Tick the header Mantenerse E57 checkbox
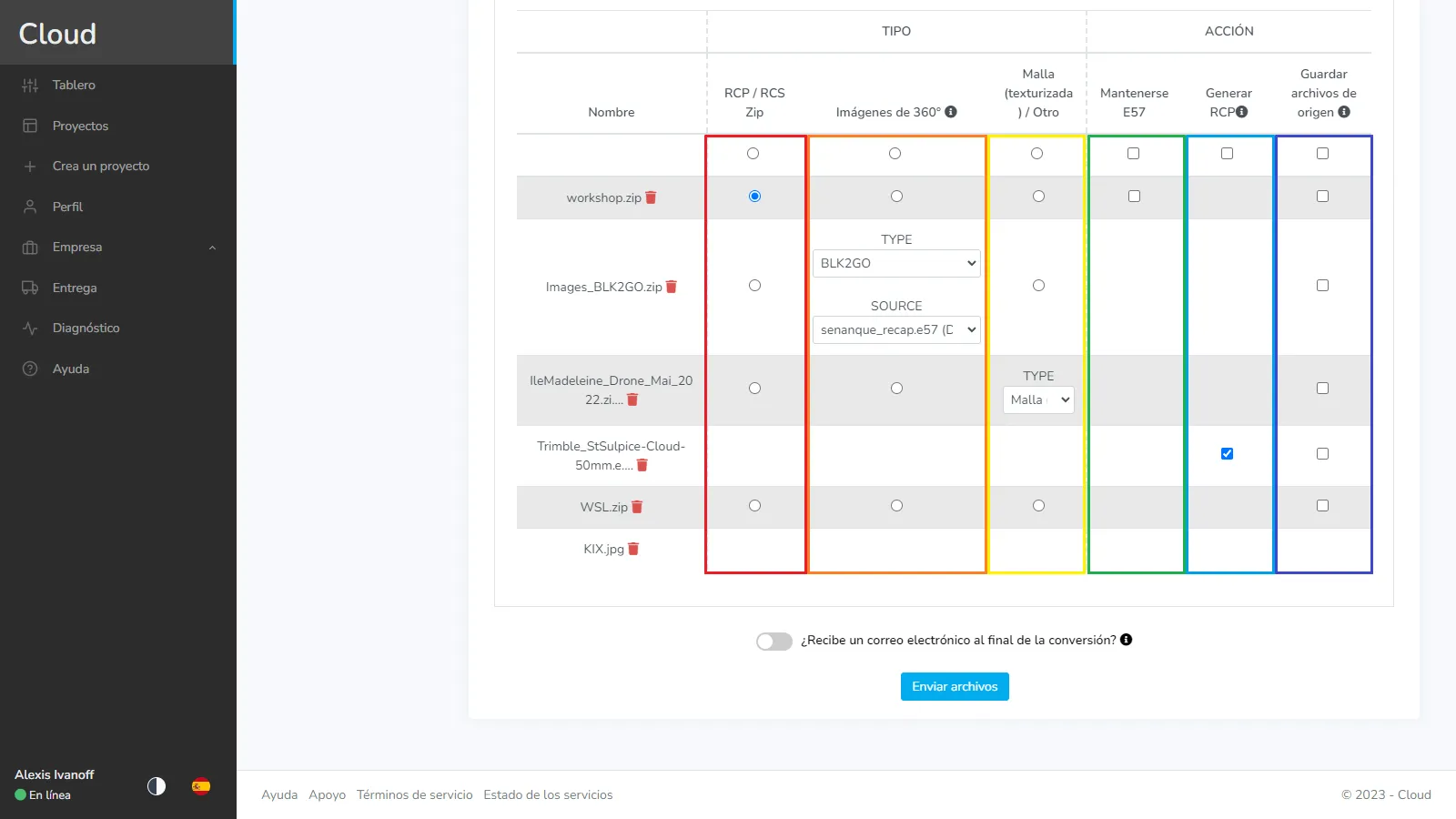The height and width of the screenshot is (819, 1456). coord(1133,154)
